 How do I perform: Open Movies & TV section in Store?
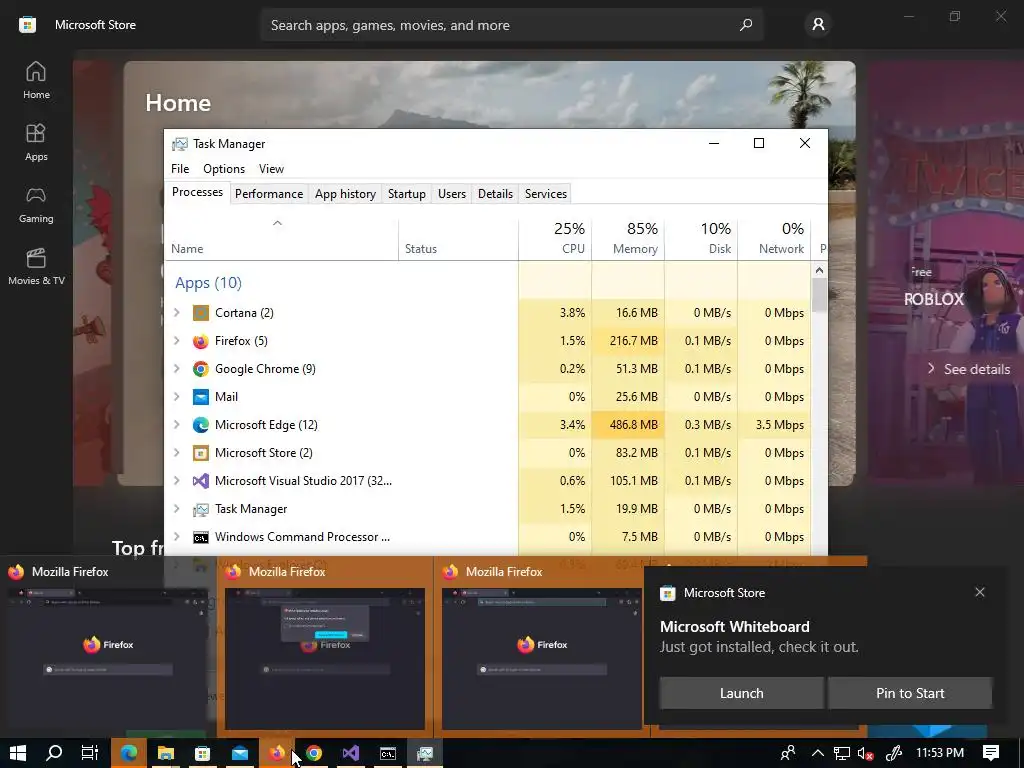(x=36, y=267)
